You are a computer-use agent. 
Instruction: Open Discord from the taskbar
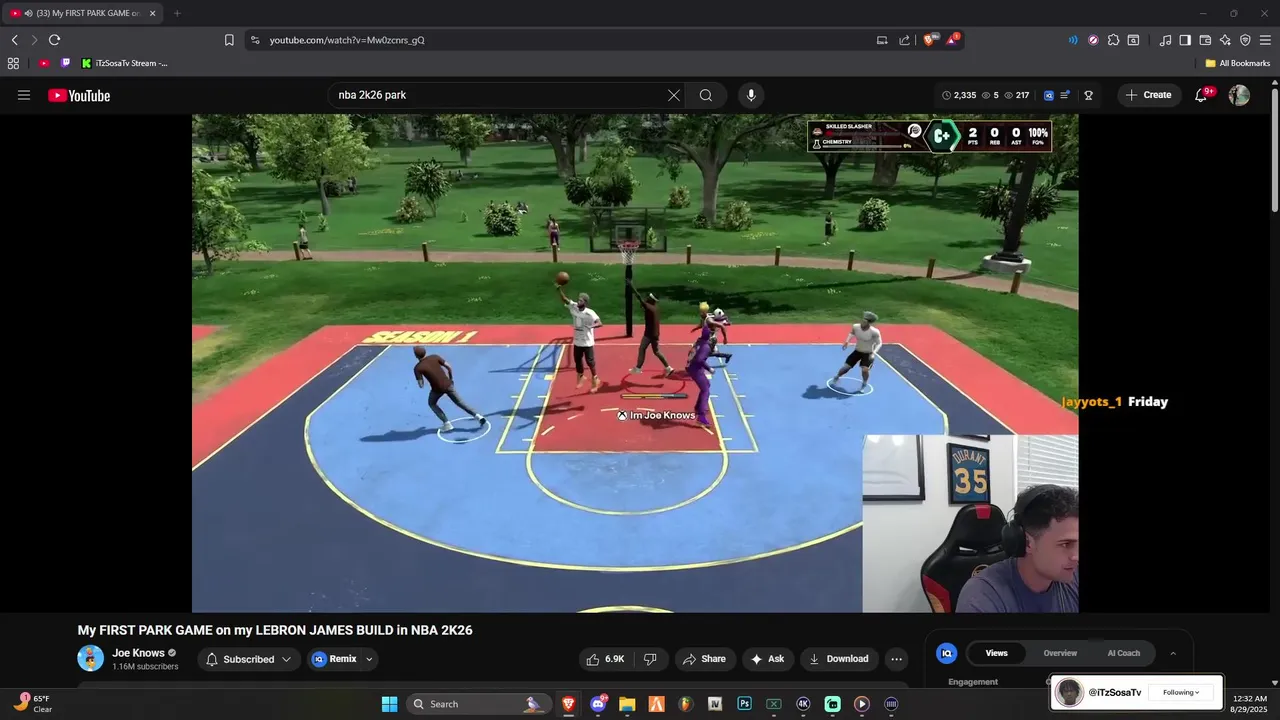[x=598, y=704]
